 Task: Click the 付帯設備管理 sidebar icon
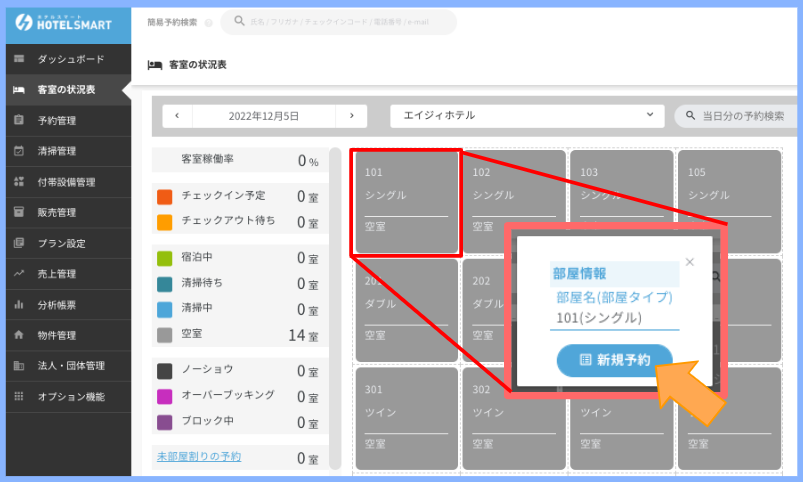point(19,182)
